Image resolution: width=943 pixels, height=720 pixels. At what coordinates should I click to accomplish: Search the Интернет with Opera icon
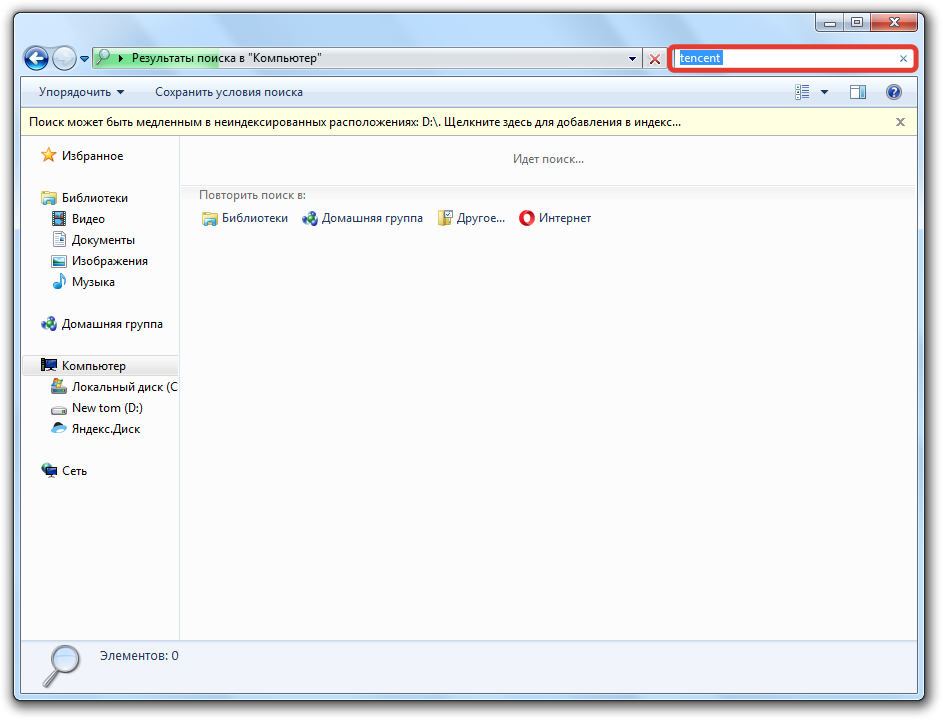pyautogui.click(x=555, y=218)
